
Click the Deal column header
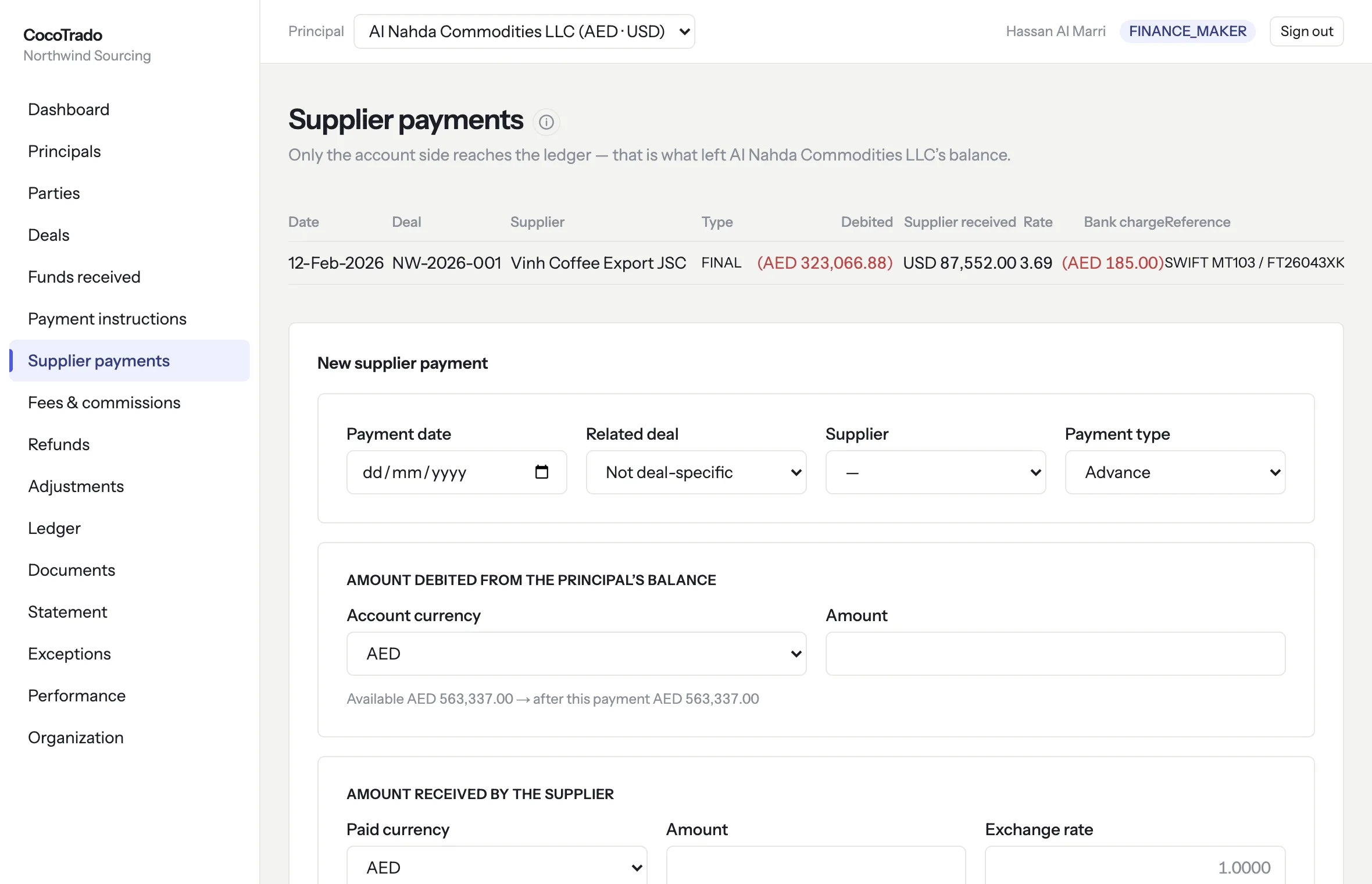coord(406,222)
